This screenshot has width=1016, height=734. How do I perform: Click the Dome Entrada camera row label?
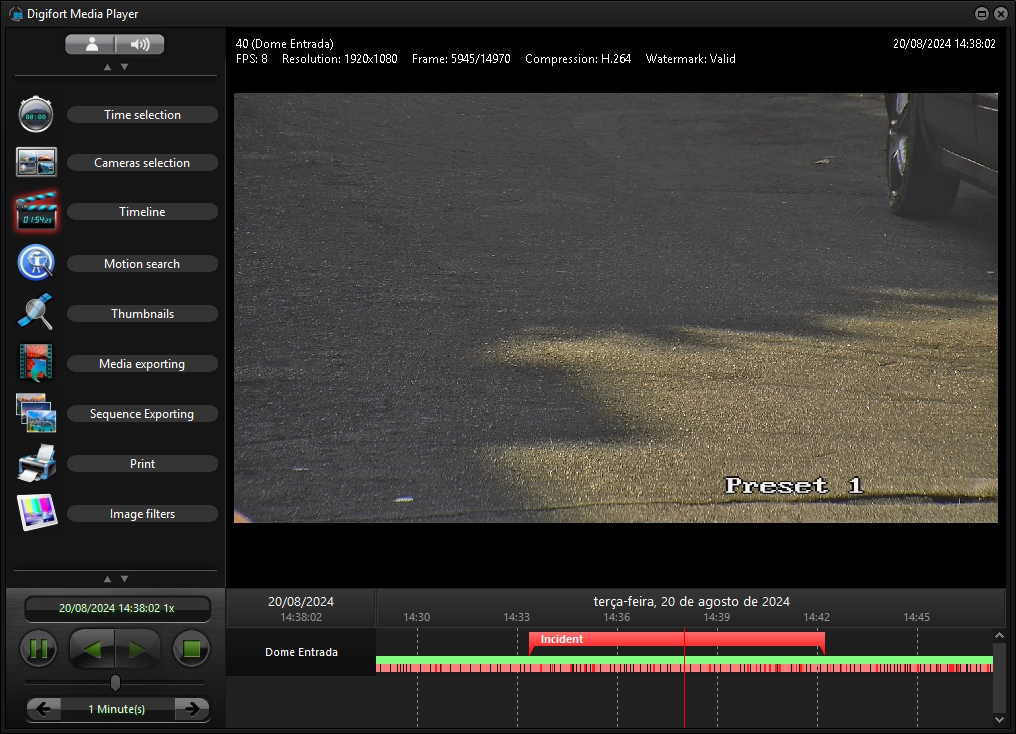[x=301, y=652]
